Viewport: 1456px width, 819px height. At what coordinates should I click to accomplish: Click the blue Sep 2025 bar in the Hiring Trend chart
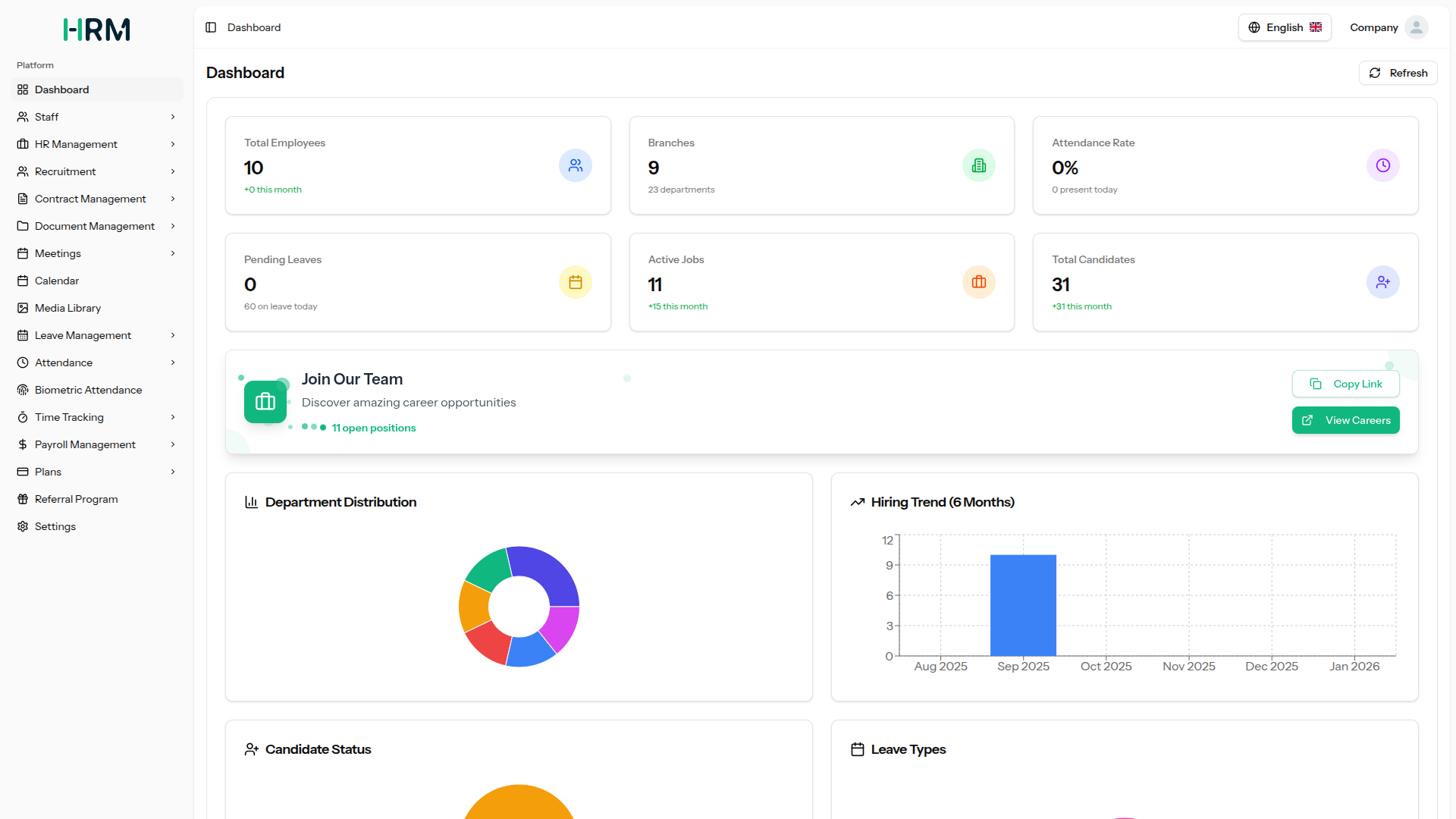(1023, 605)
